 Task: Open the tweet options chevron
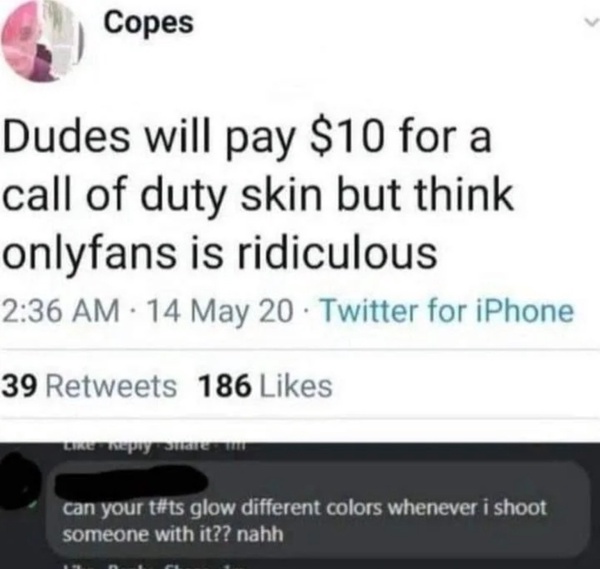pos(592,23)
